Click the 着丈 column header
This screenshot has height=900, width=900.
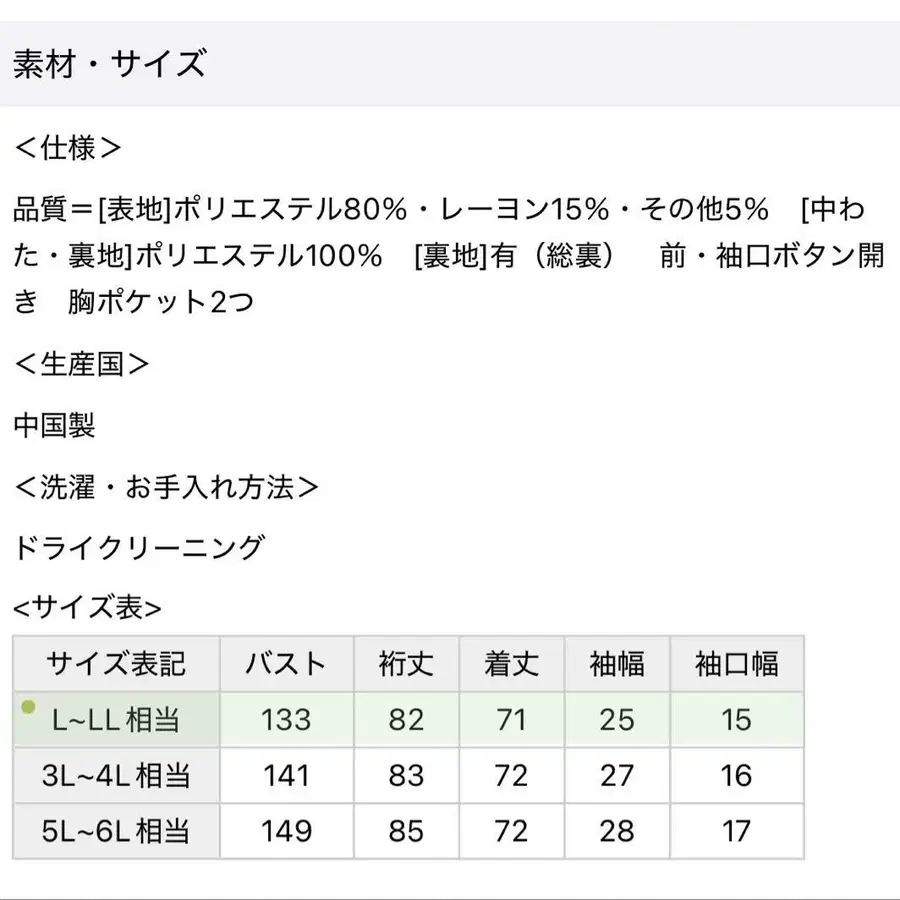point(511,664)
